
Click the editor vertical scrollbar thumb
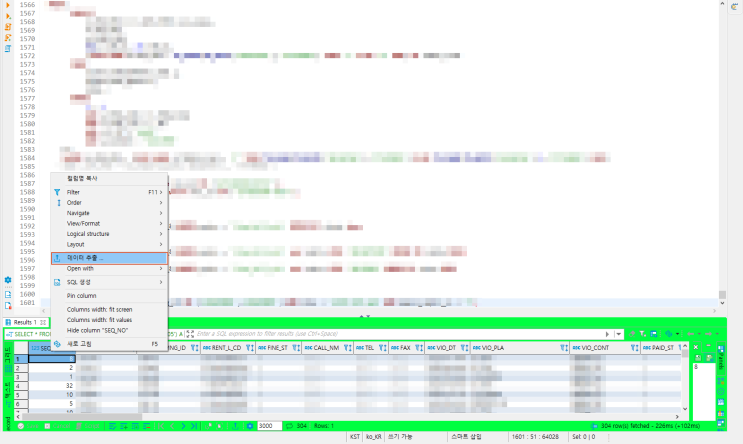click(x=722, y=295)
